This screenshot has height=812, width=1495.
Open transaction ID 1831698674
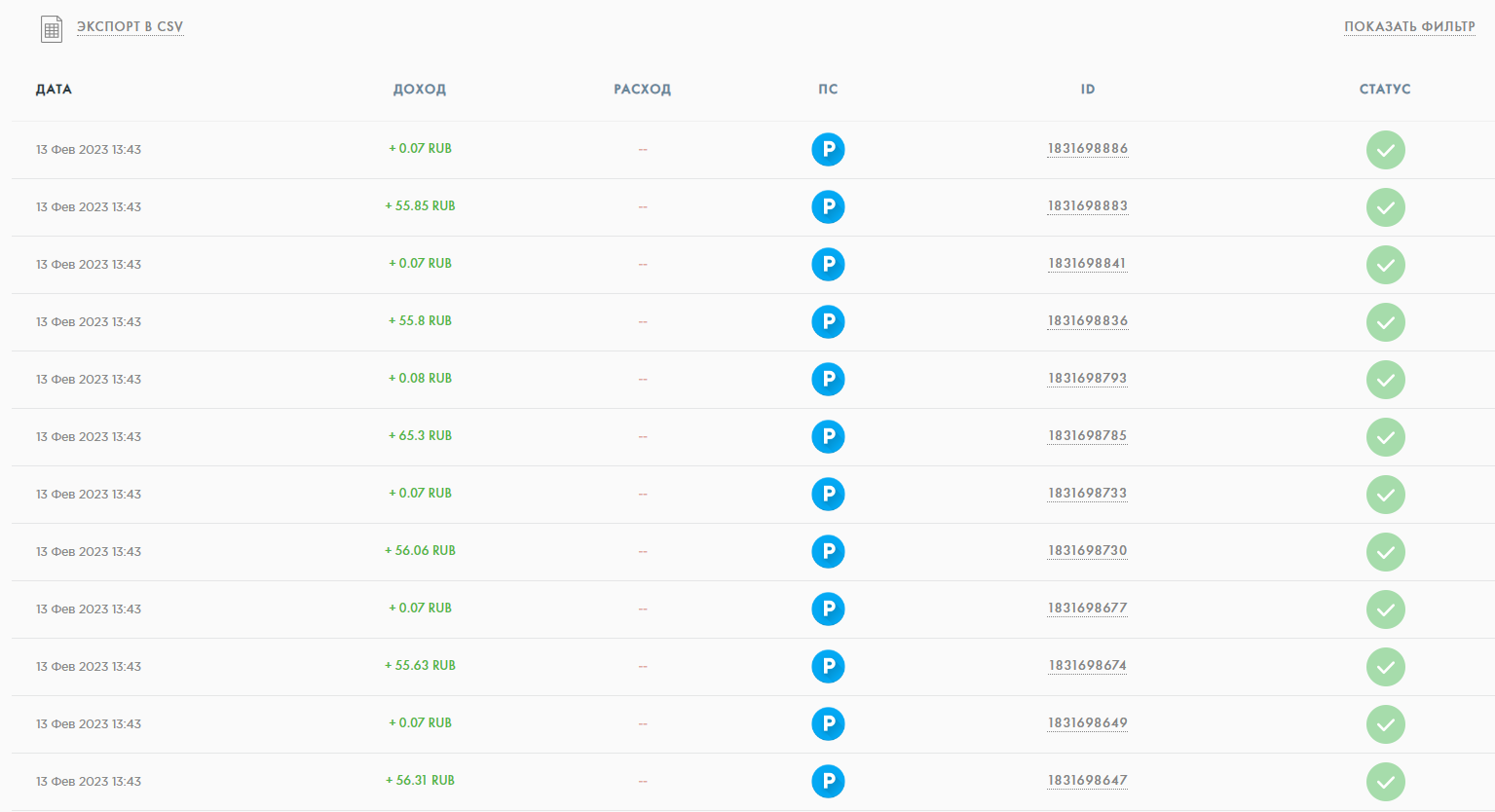point(1088,666)
